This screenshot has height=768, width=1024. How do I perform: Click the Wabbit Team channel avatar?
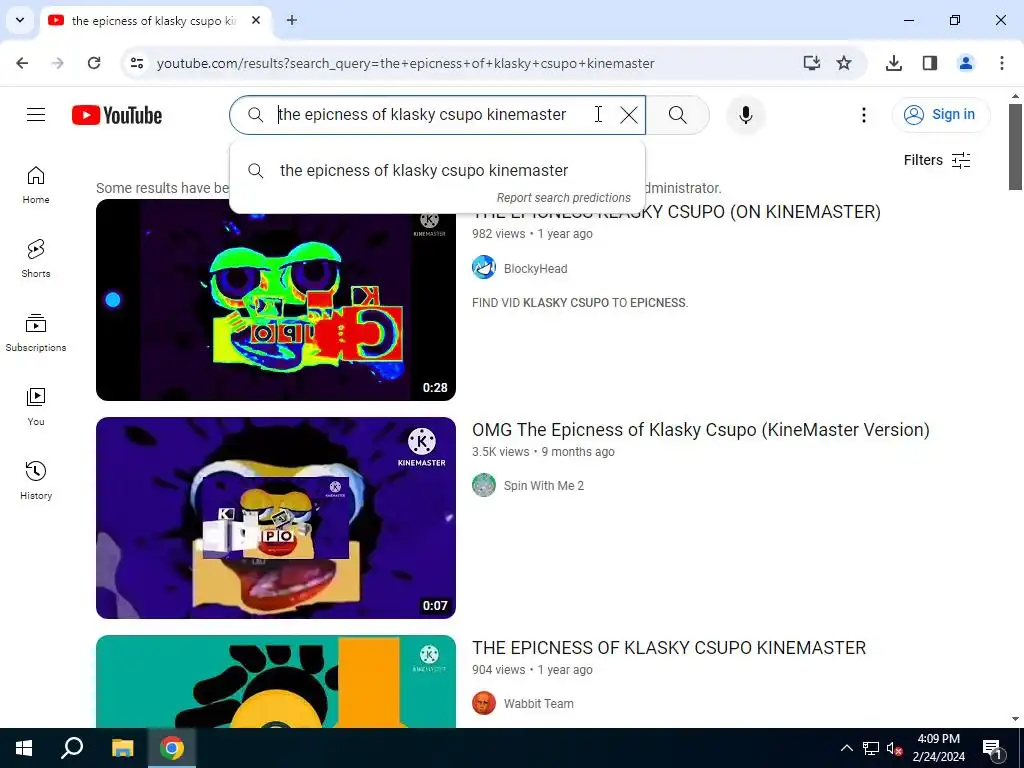click(484, 703)
